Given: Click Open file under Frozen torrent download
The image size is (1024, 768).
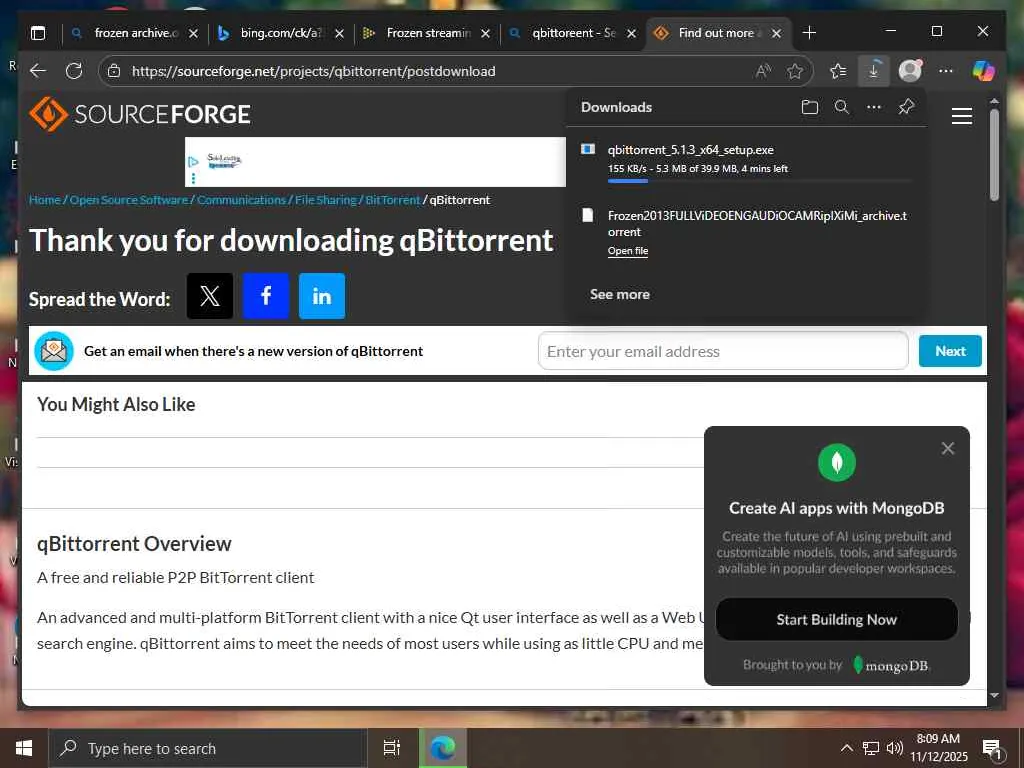Looking at the screenshot, I should pyautogui.click(x=628, y=251).
